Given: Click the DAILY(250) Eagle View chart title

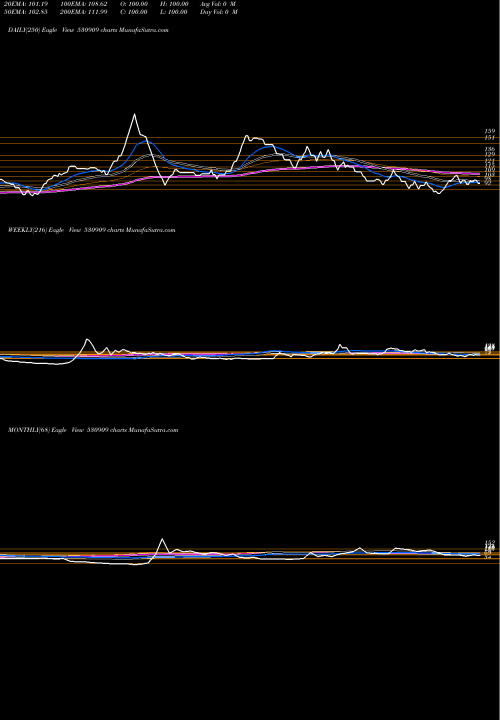Looking at the screenshot, I should [x=88, y=30].
